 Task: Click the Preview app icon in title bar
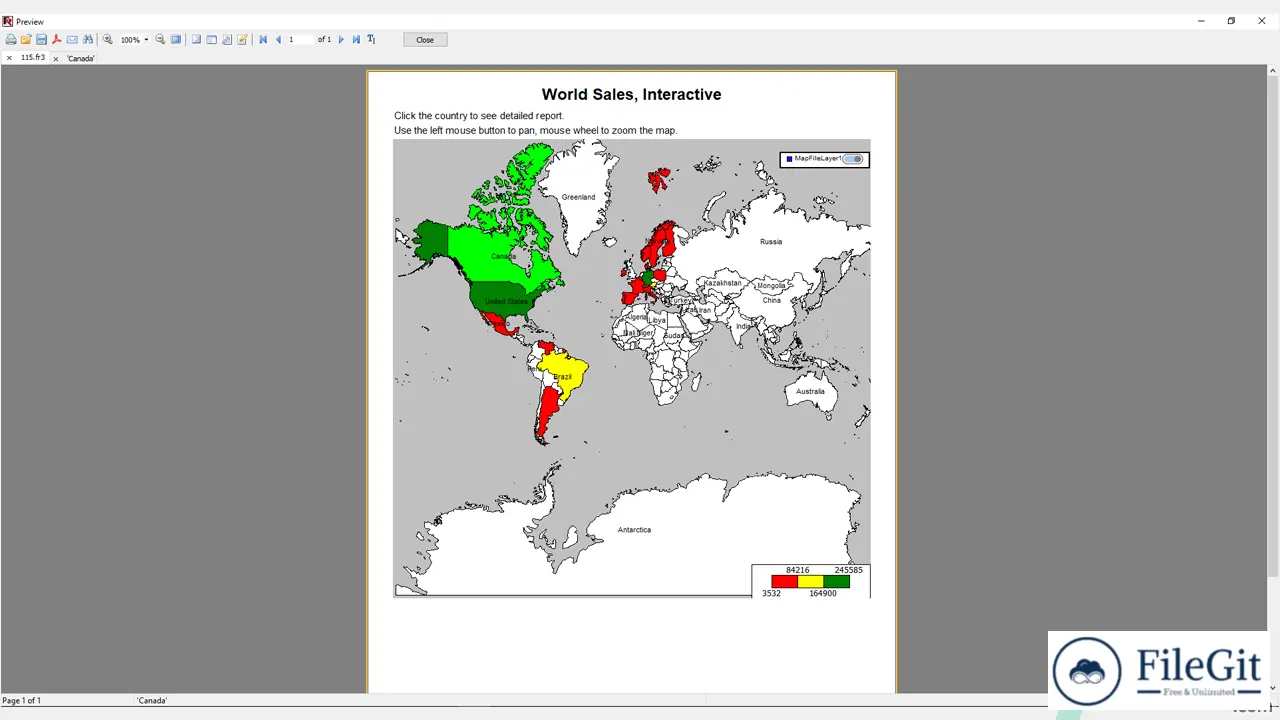(x=8, y=21)
